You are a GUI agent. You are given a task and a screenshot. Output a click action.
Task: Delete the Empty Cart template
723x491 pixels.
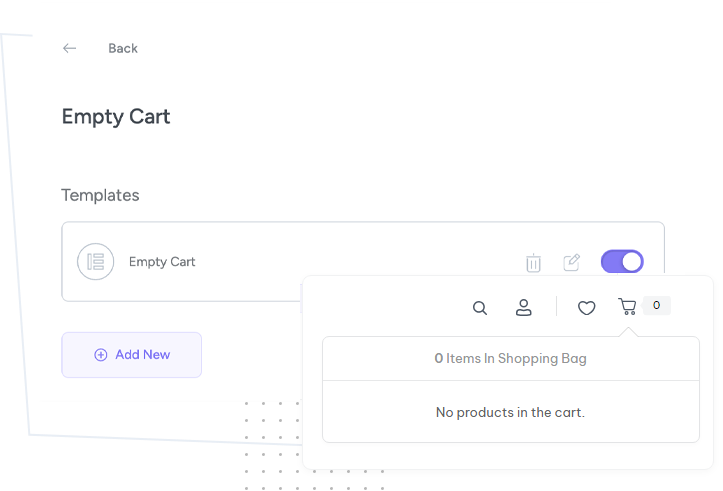point(534,263)
